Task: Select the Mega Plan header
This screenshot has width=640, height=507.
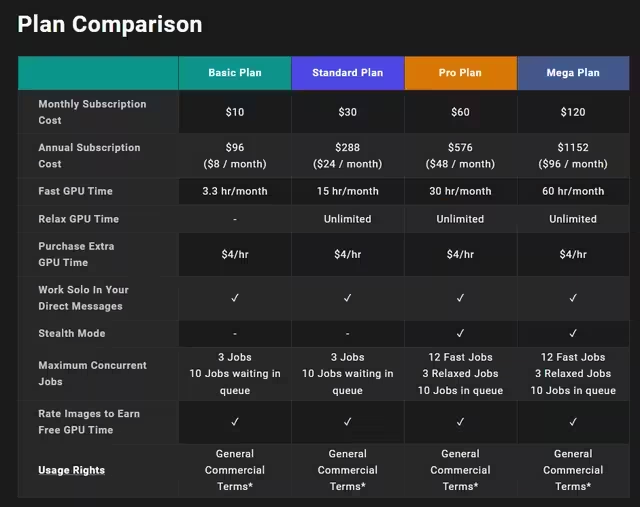Action: [573, 73]
